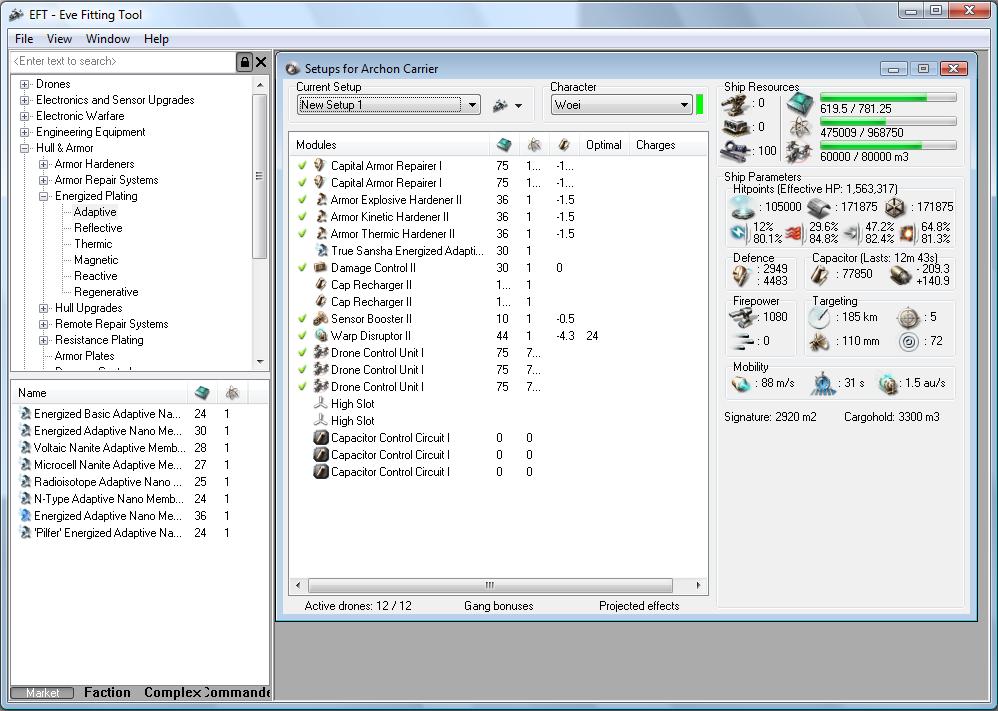Viewport: 998px width, 711px height.
Task: Click the targeting range icon beside 185 km
Action: [x=819, y=316]
